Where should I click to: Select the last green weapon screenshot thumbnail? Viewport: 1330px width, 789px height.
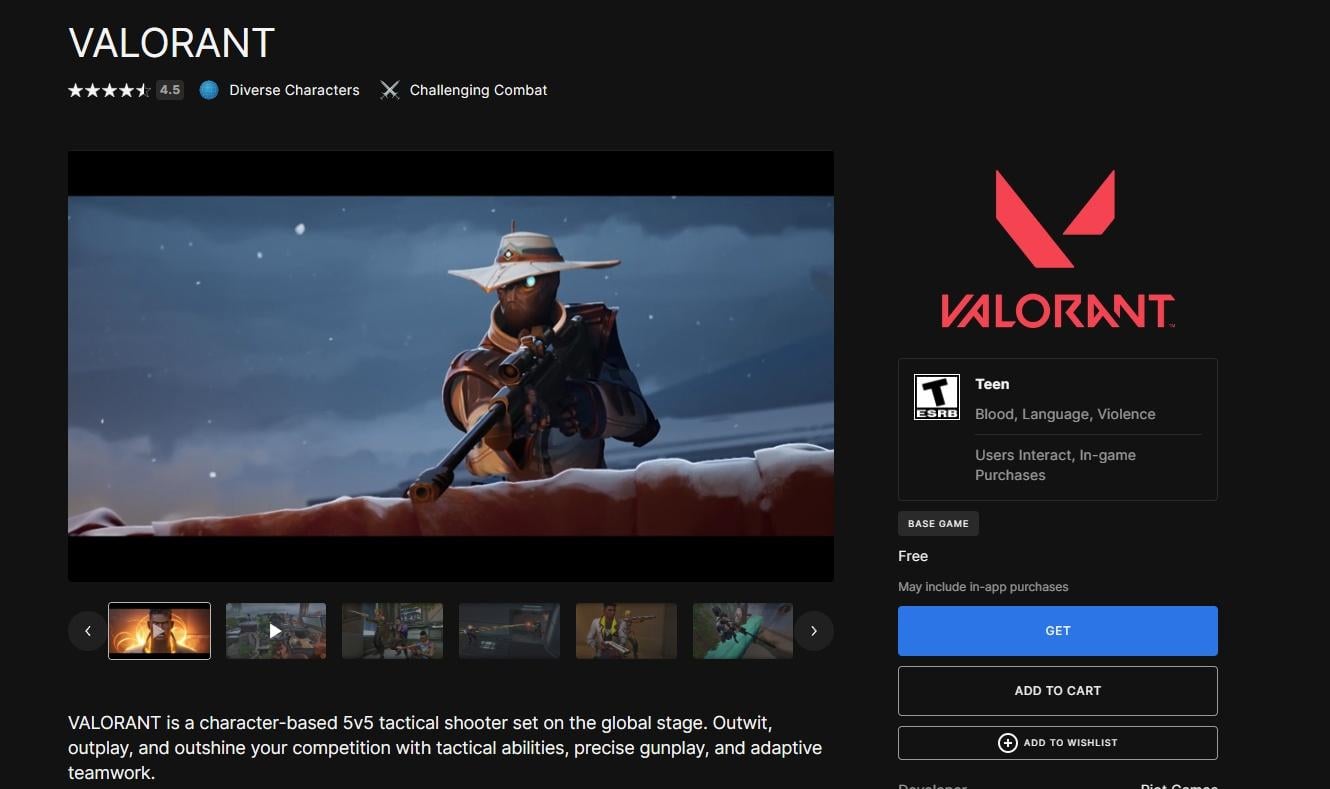coord(742,630)
